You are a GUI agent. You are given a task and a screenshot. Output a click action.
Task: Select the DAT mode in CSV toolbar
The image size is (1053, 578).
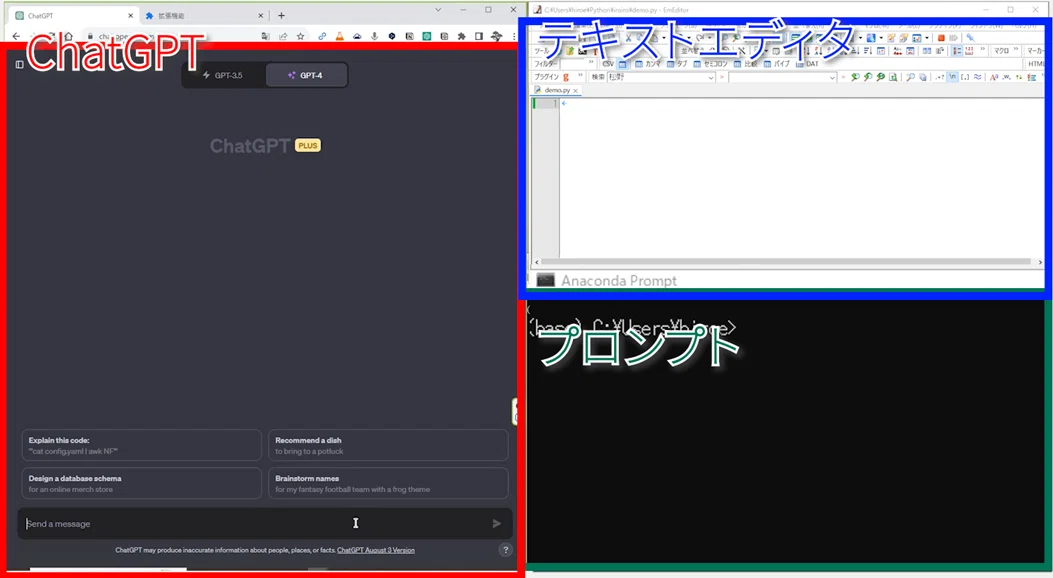(x=807, y=64)
